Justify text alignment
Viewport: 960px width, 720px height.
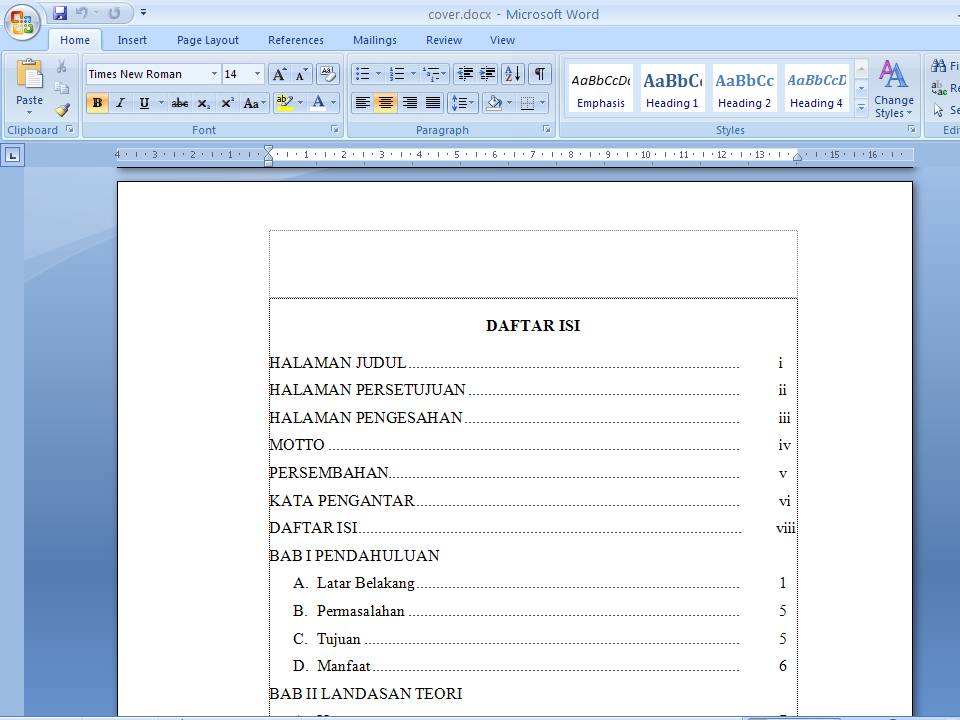(x=433, y=103)
